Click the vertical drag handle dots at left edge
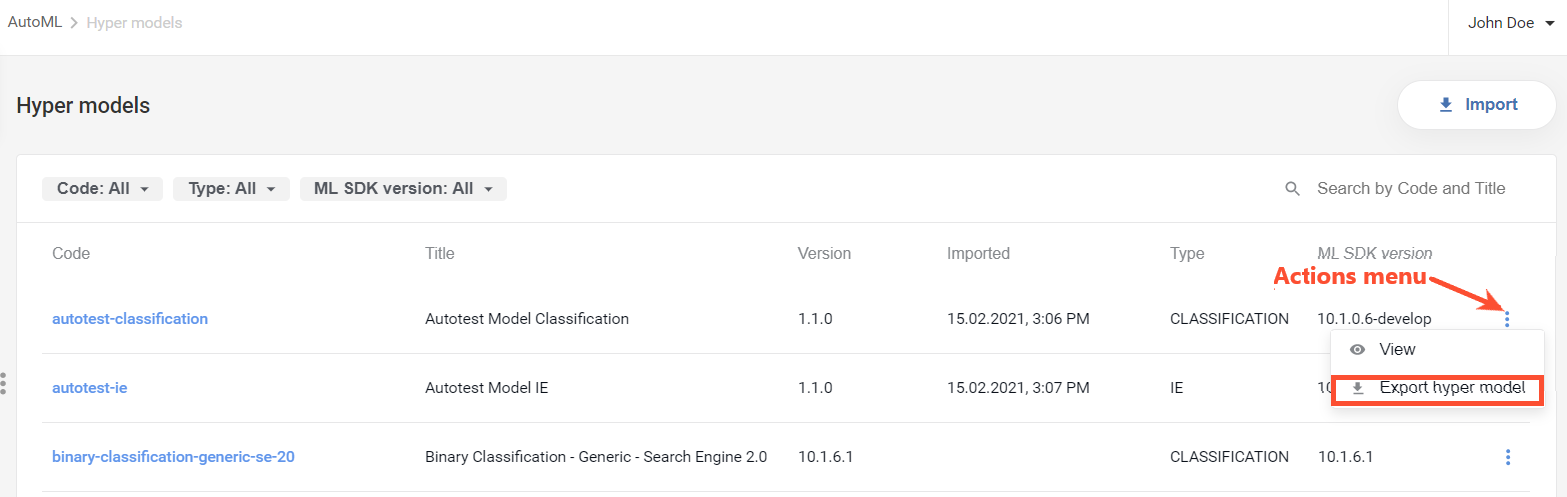The height and width of the screenshot is (497, 1567). (x=4, y=383)
